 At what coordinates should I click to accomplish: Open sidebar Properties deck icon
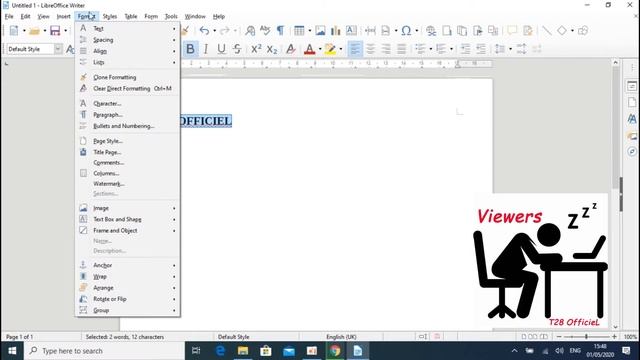631,86
